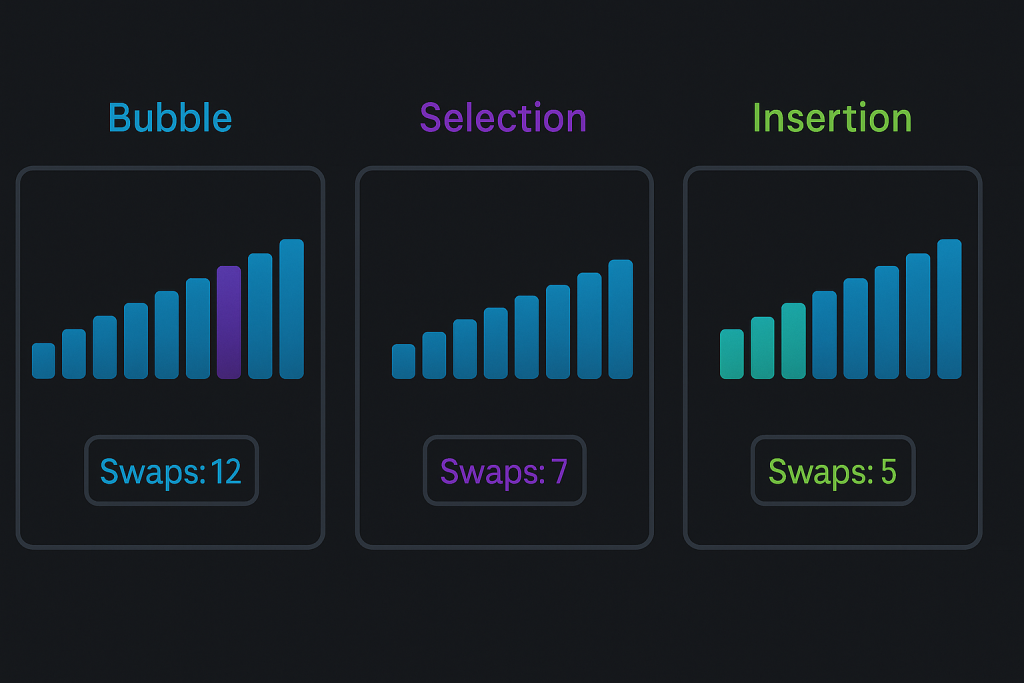Select the second-shortest bar in Selection chart
The image size is (1024, 683).
434,355
